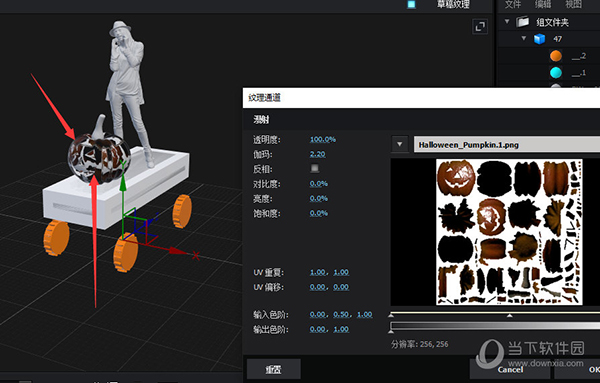The width and height of the screenshot is (600, 383).
Task: Open the 视图 menu
Action: point(573,4)
